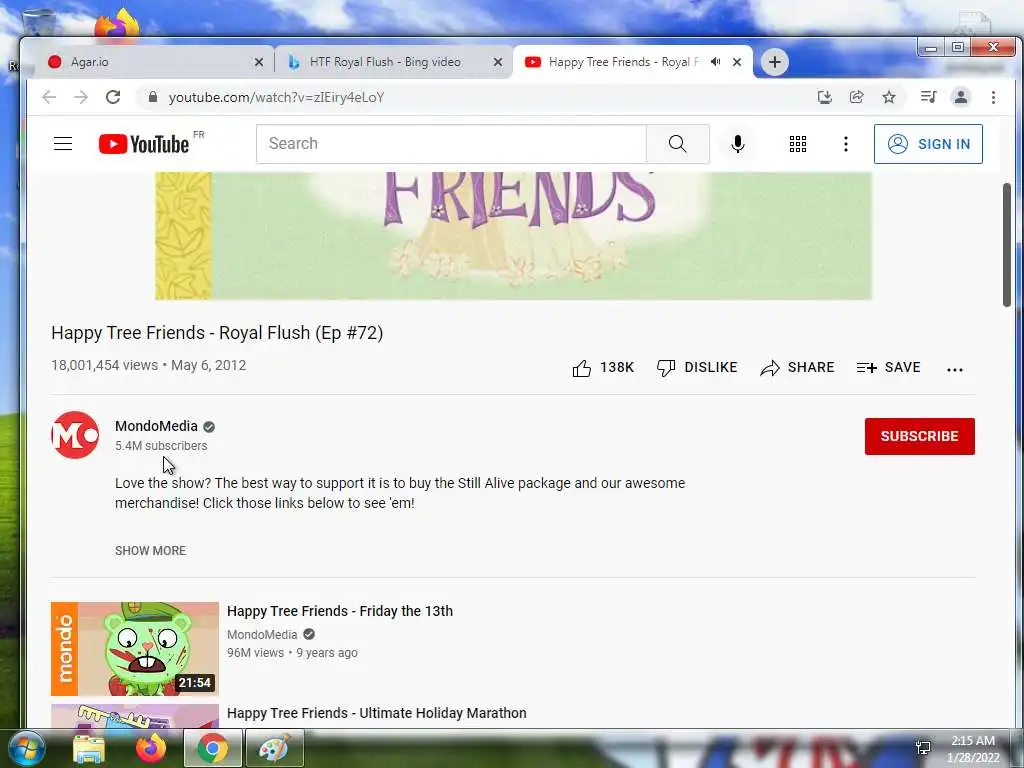Open Chrome media controls icon
This screenshot has height=768, width=1024.
click(928, 97)
